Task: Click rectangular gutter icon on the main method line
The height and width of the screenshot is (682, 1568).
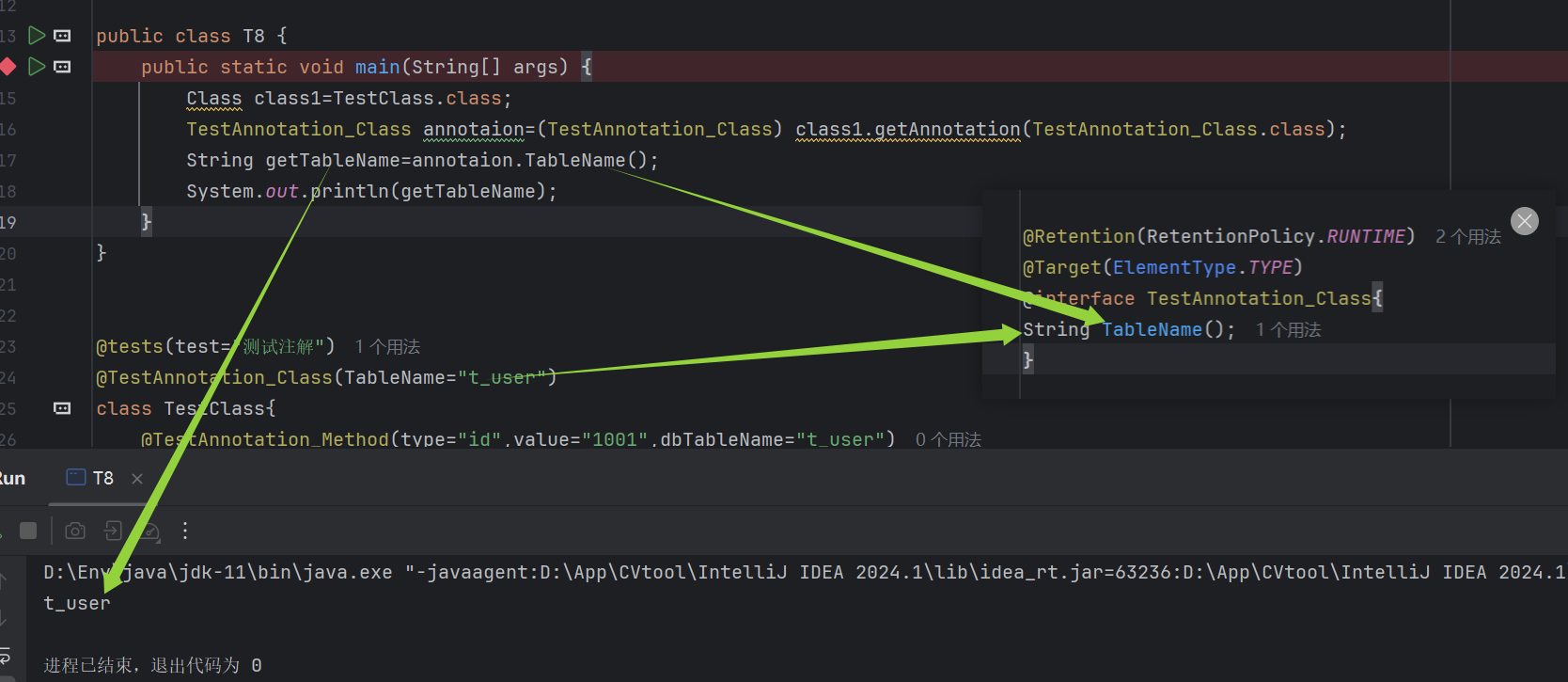Action: [63, 67]
